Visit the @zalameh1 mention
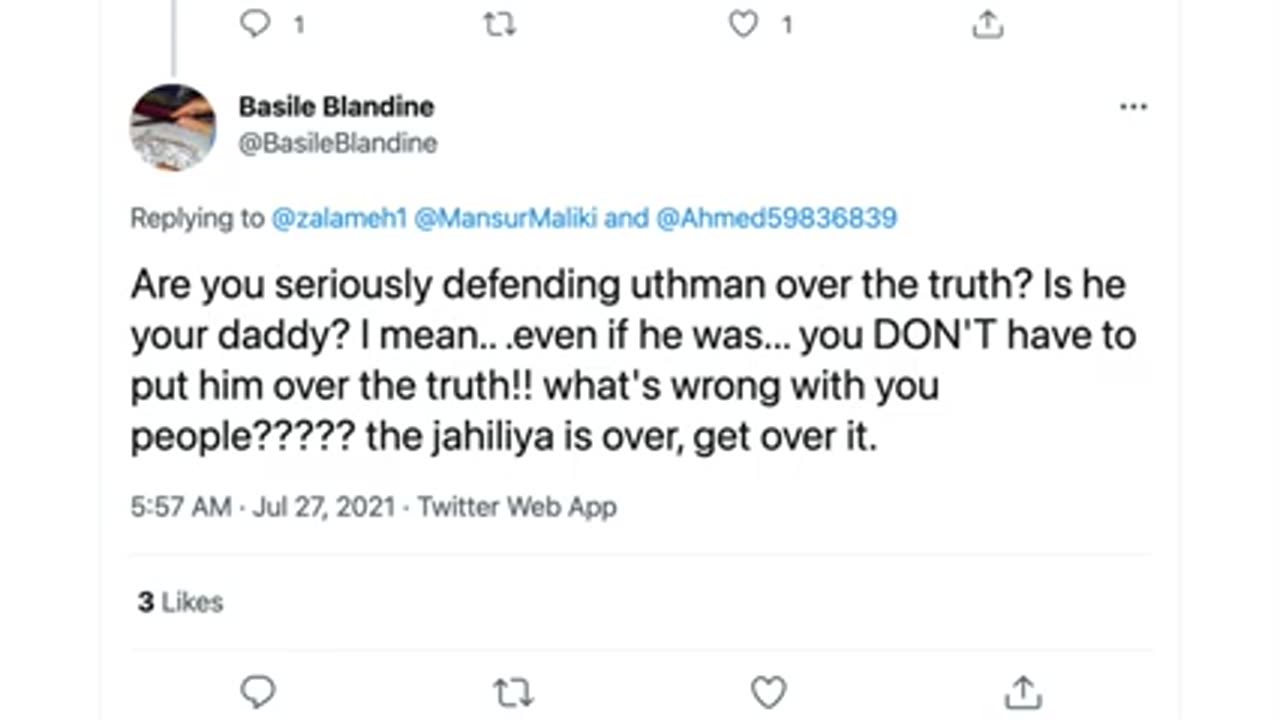1280x720 pixels. point(339,218)
